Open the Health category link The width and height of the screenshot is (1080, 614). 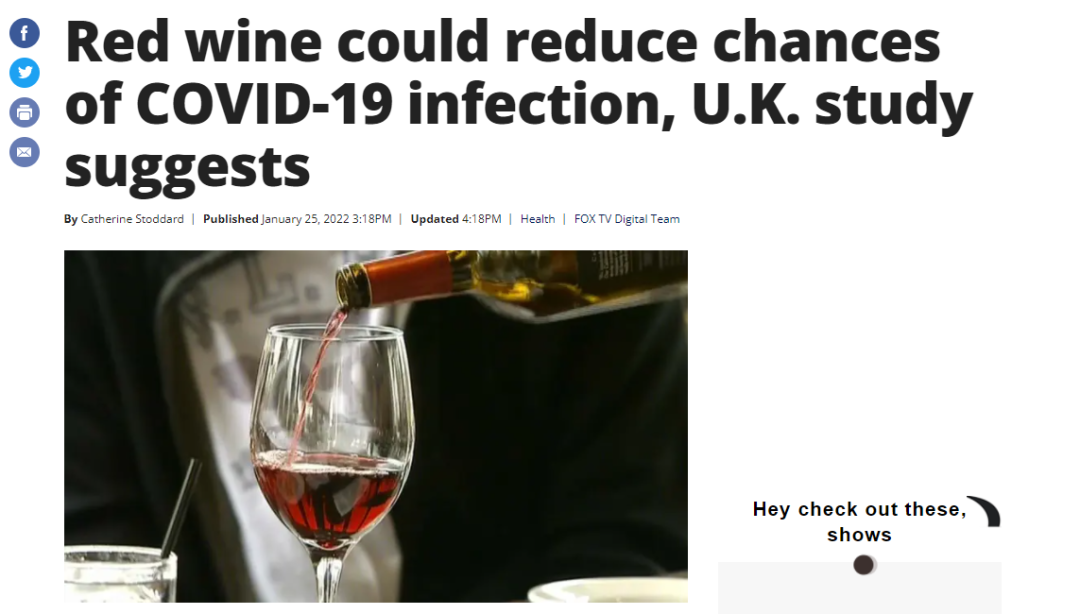[537, 218]
